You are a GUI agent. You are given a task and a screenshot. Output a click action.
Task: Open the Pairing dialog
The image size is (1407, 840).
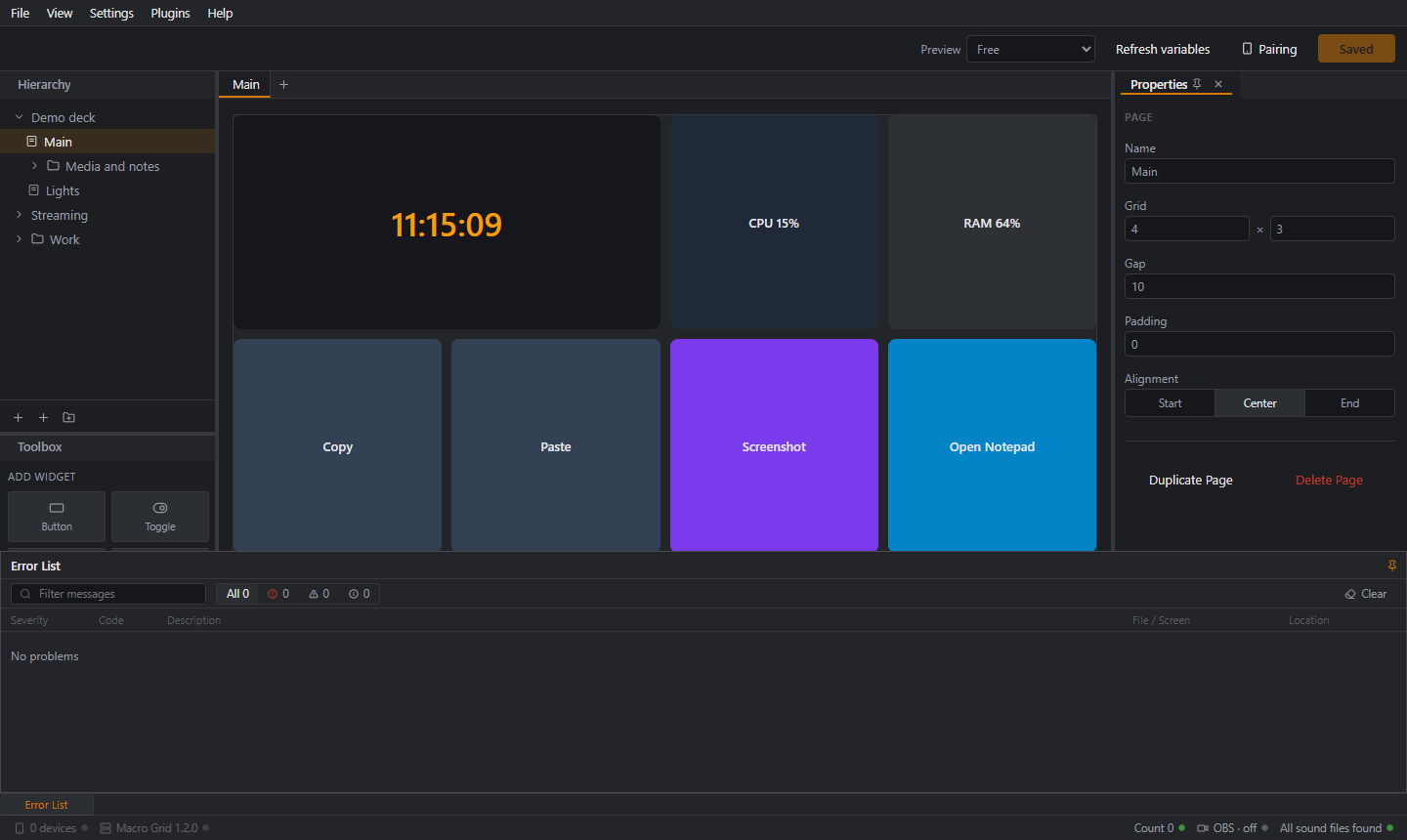coord(1269,49)
